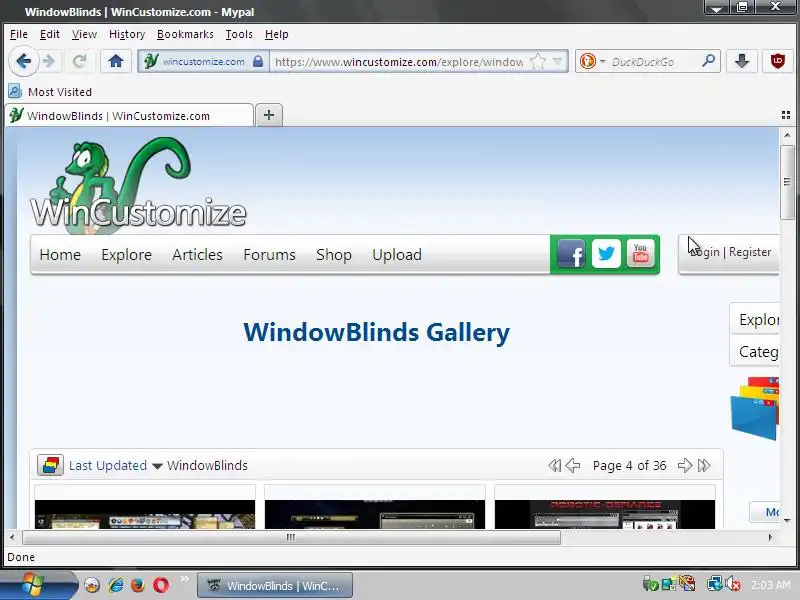Open the Explore sidebar panel item

coord(757,319)
